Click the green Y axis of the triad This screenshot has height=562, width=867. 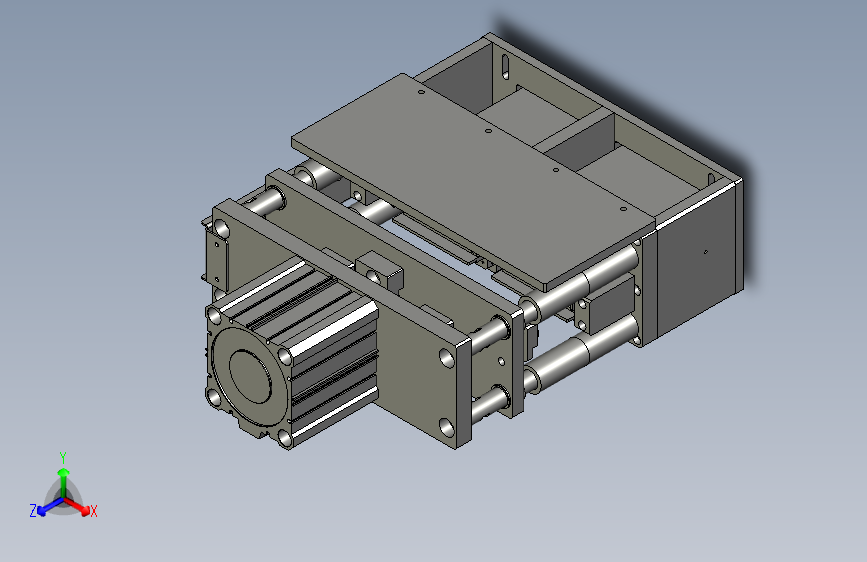tap(64, 482)
